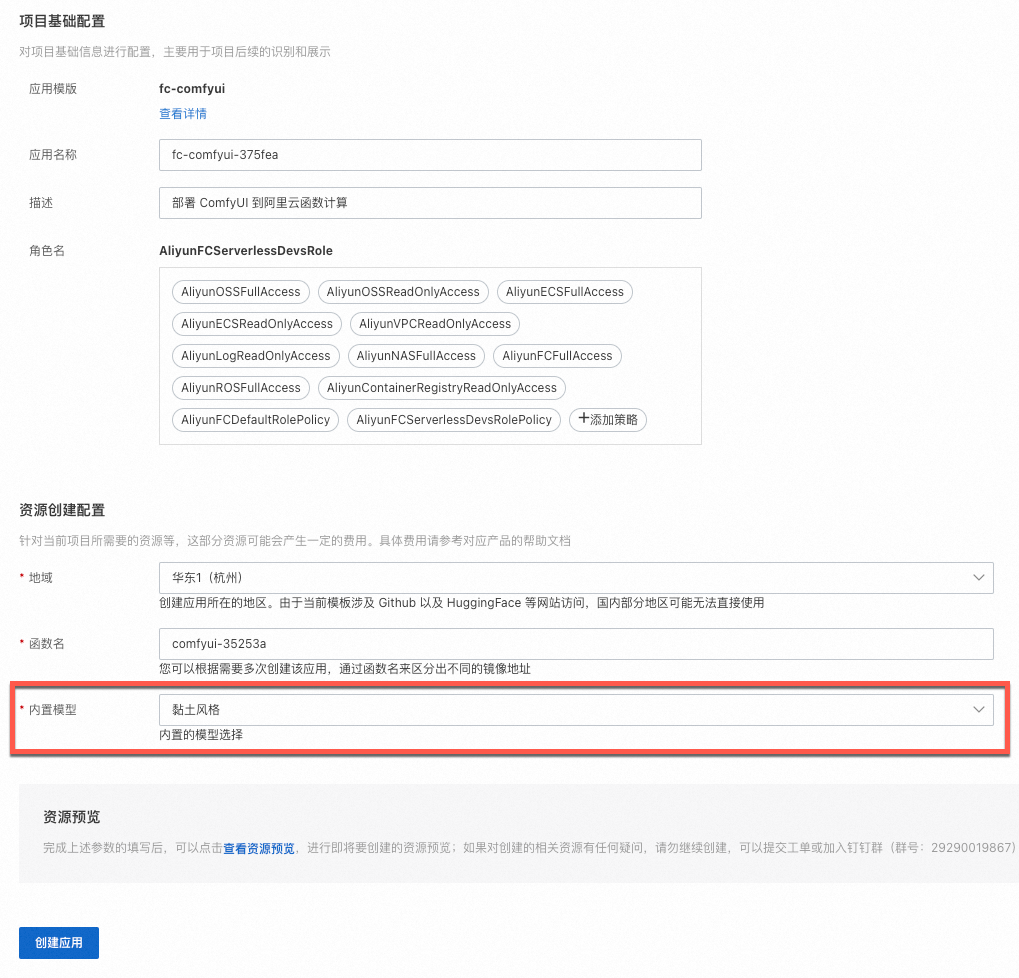Screen dimensions: 1019x978
Task: Click the chevron arrow of the 内置模型 dropdown
Action: click(x=978, y=710)
